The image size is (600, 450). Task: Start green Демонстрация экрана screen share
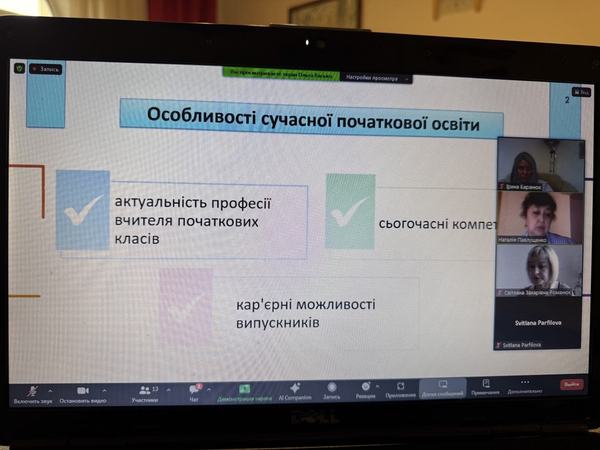click(243, 389)
